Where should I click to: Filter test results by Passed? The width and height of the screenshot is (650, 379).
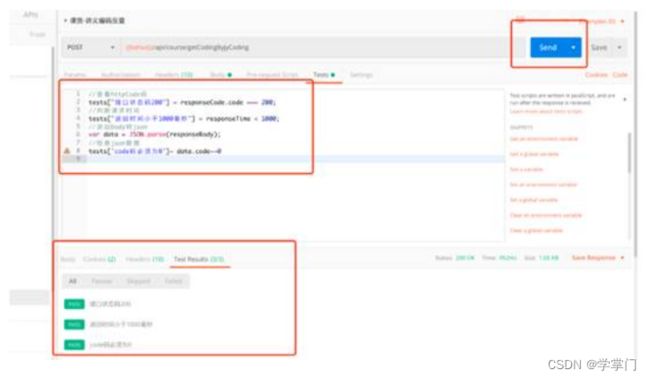click(x=102, y=282)
